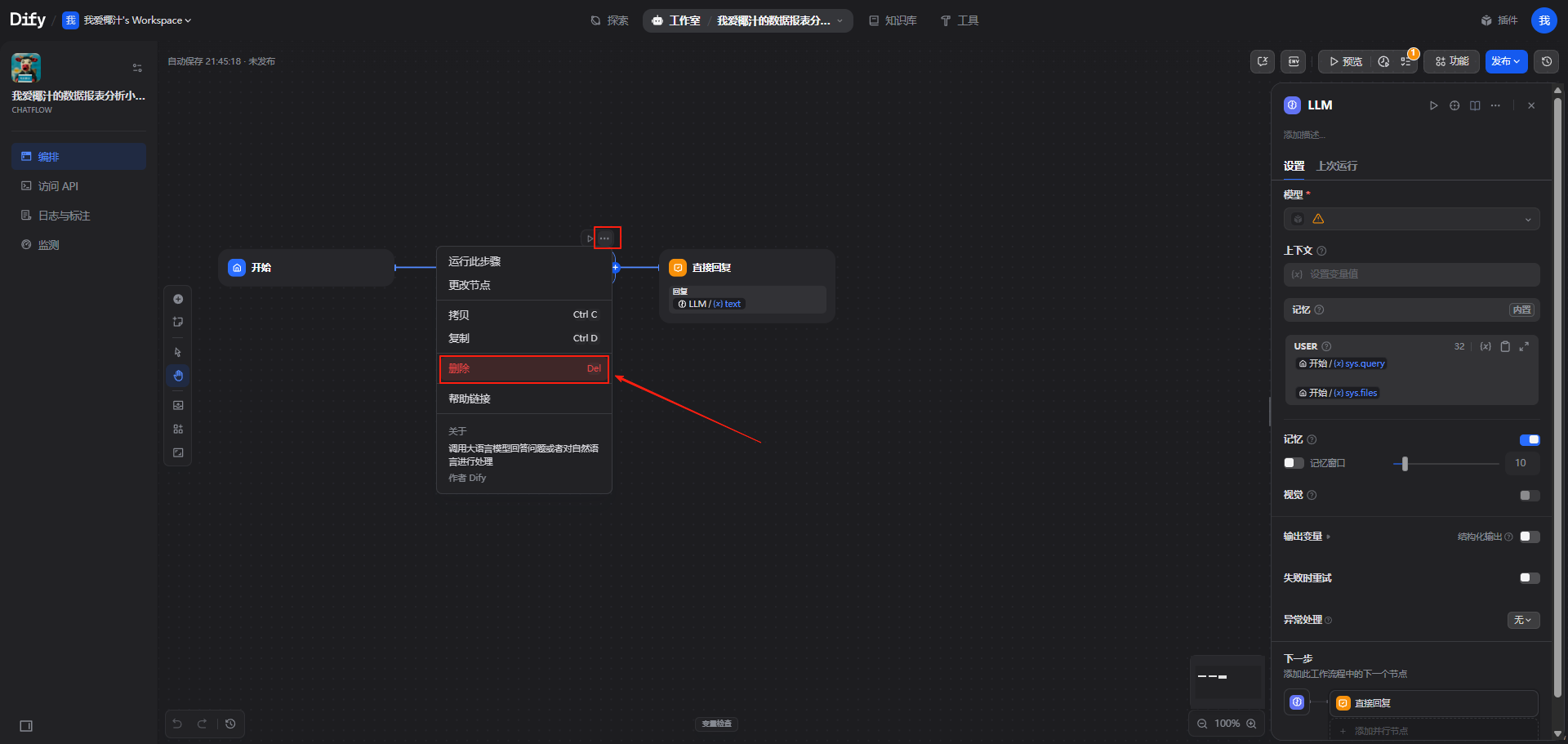Screen dimensions: 1568x744
Task: Click the 上下文 context variable input field
Action: (x=1411, y=274)
